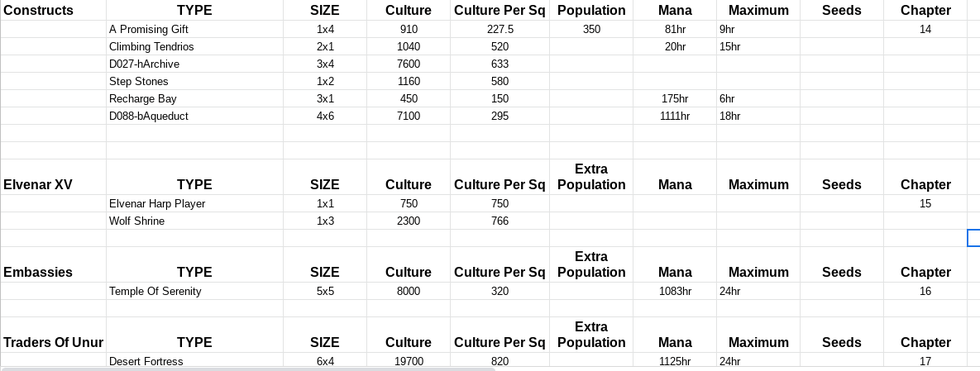
Task: Click the Climbing Tendrios cell
Action: [195, 47]
